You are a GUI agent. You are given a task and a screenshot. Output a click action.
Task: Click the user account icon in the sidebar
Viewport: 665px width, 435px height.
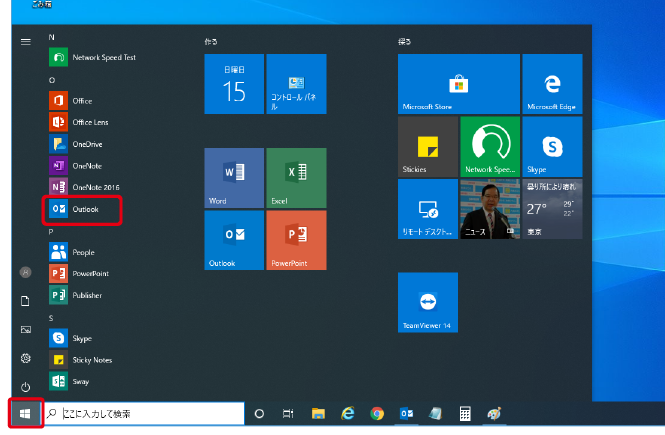[26, 272]
